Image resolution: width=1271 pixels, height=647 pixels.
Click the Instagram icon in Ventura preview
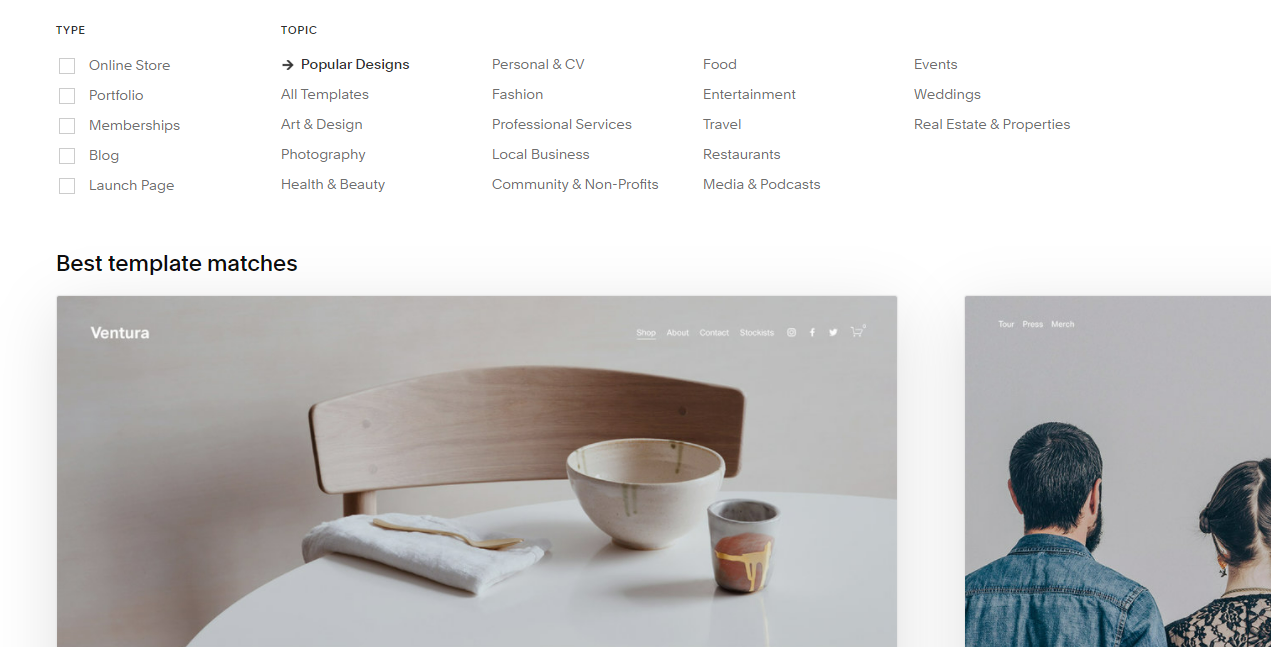click(791, 332)
